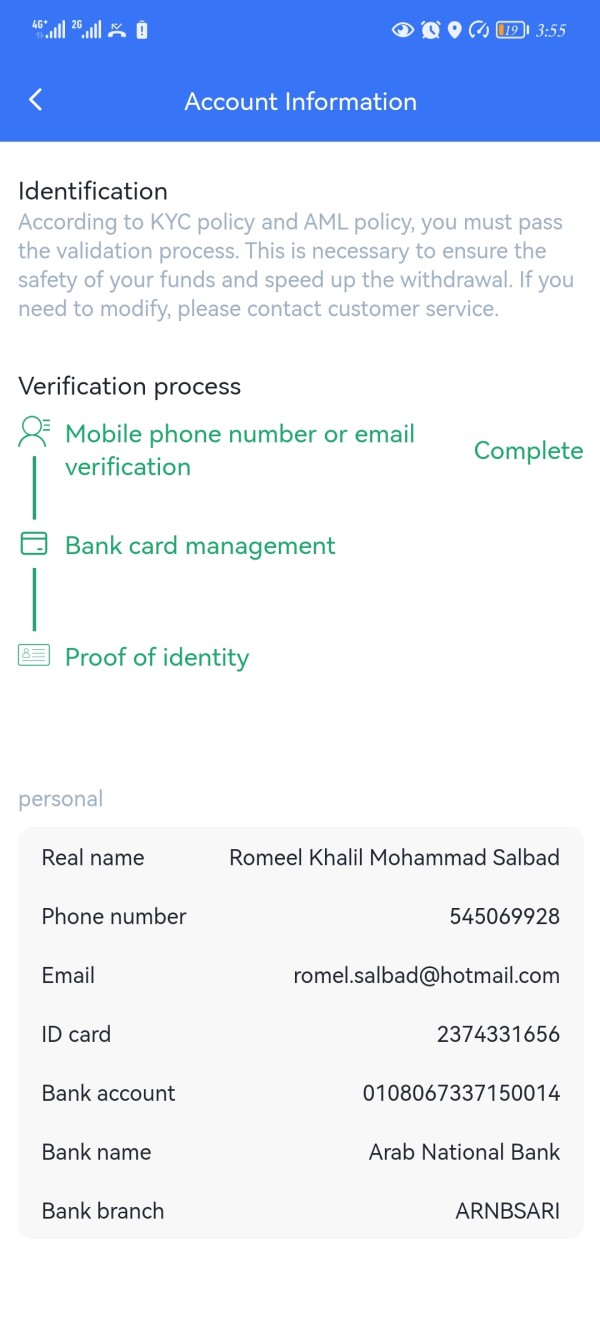Select the Bank account number value
The image size is (600, 1327).
pyautogui.click(x=461, y=1093)
